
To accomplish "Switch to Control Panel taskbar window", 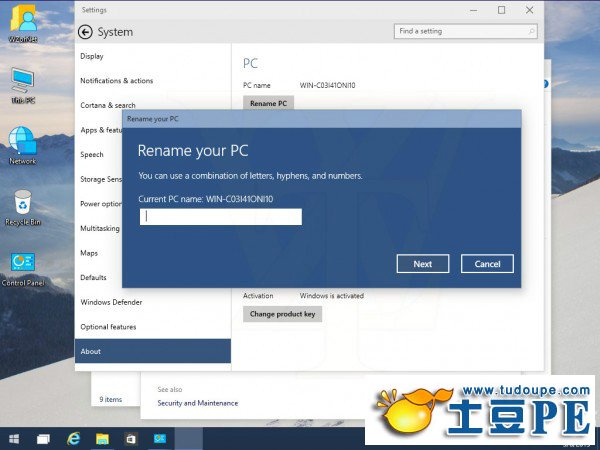I will tap(160, 439).
